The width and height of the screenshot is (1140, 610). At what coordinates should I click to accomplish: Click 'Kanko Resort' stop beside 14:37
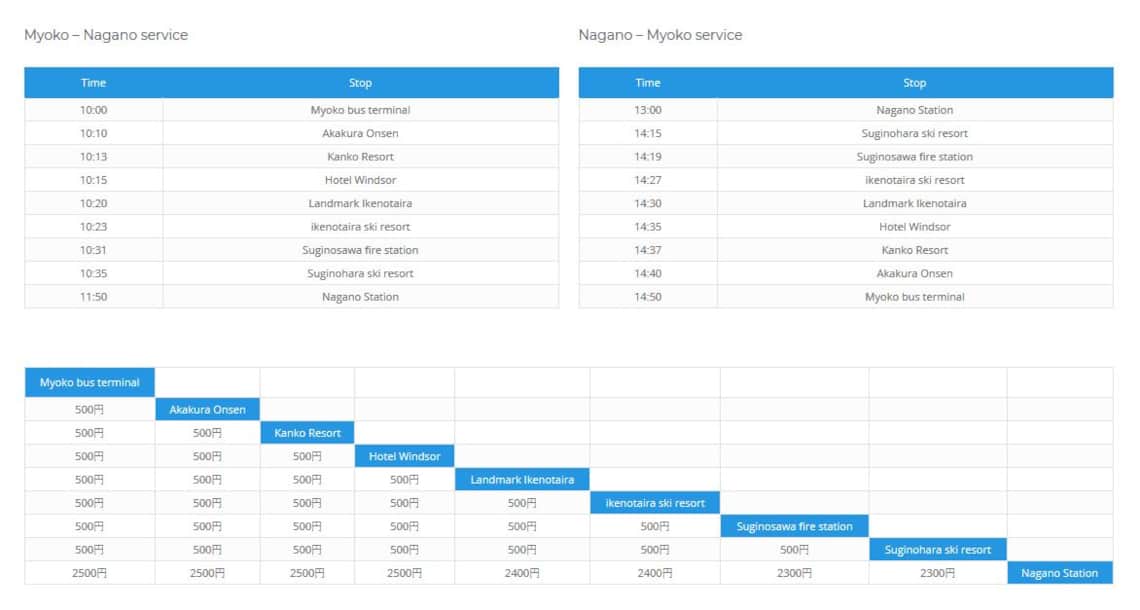pyautogui.click(x=915, y=249)
